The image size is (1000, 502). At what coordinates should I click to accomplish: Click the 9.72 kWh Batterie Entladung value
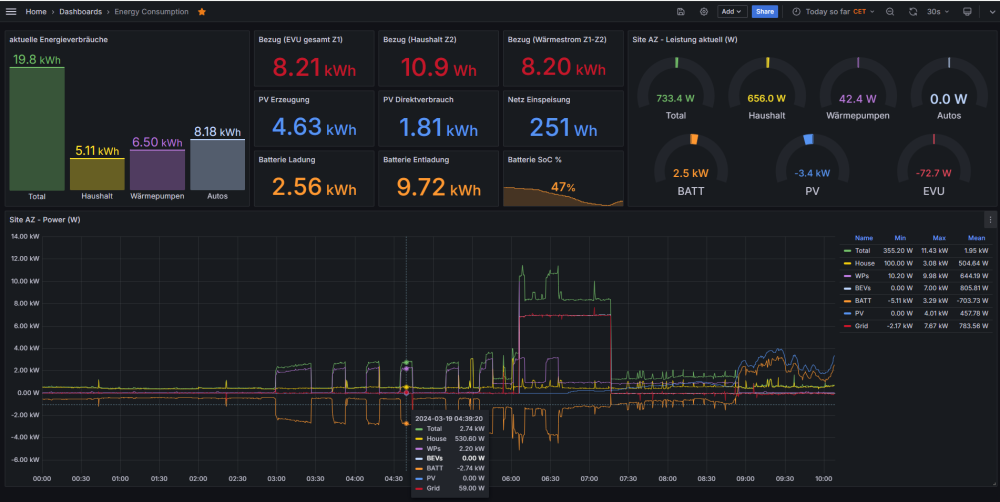click(438, 187)
